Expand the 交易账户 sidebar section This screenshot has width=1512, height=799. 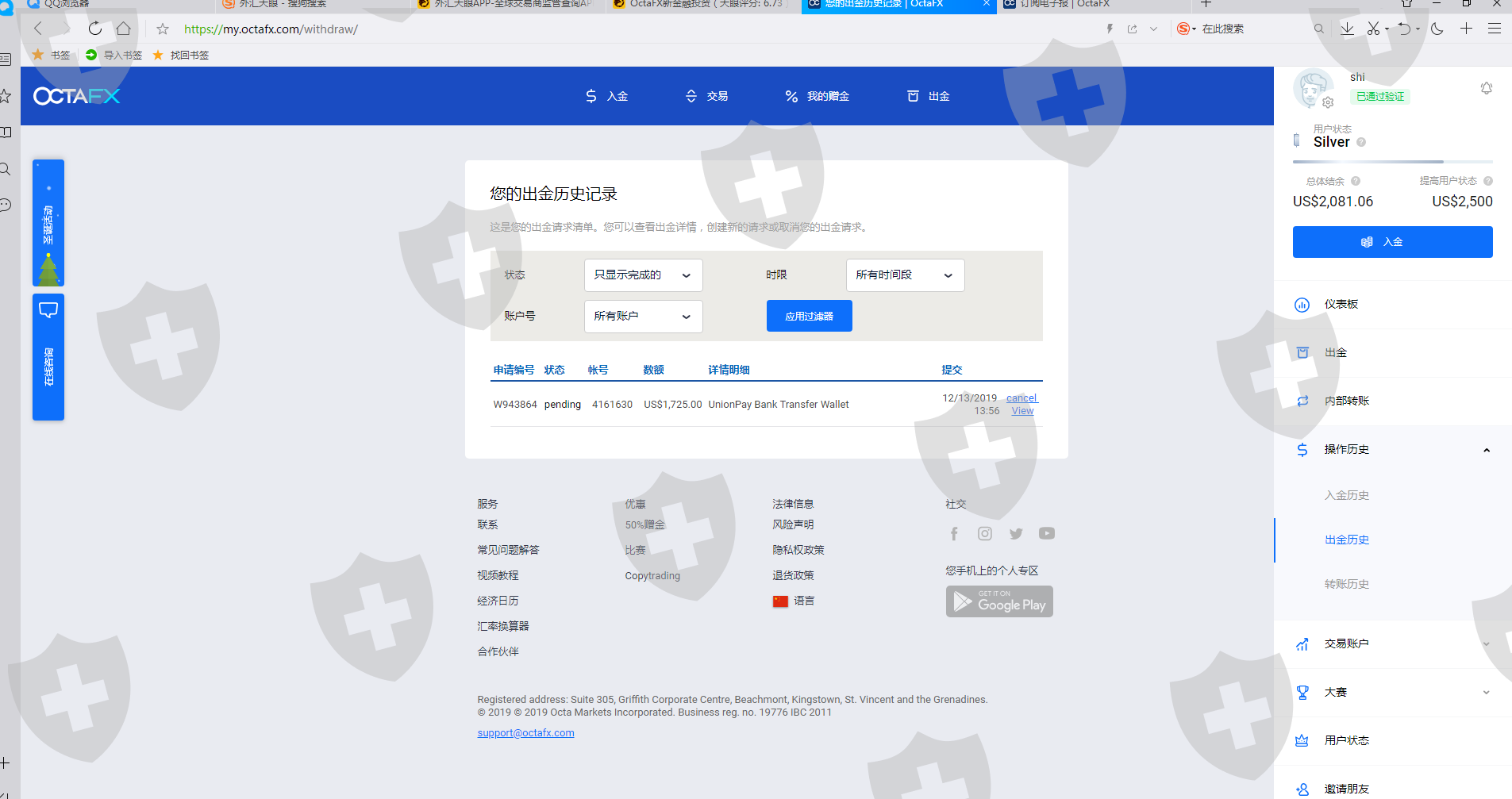pyautogui.click(x=1487, y=644)
